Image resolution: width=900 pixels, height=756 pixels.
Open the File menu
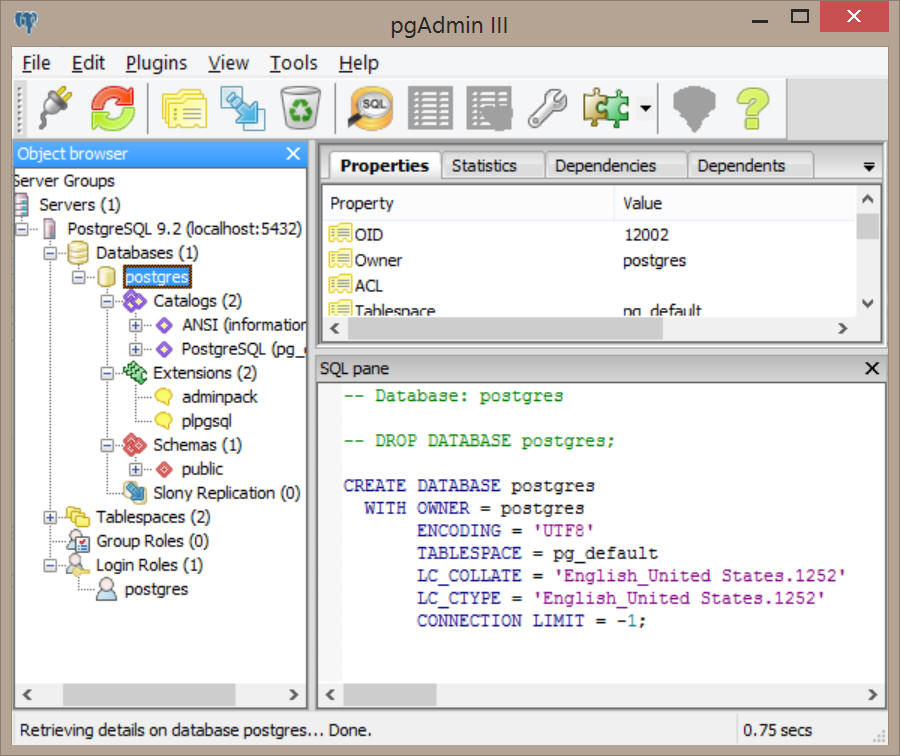pos(36,63)
